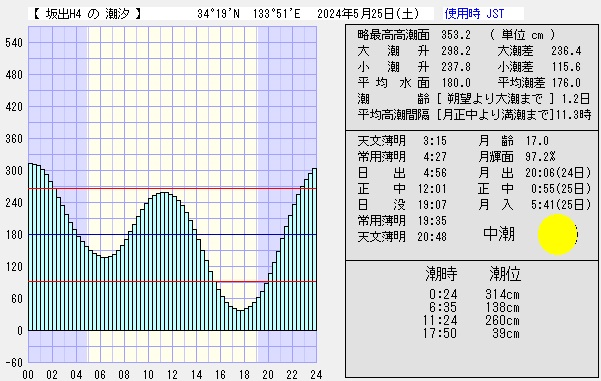The image size is (601, 381).
Task: Click the 月入 time 5:41(25日)
Action: (x=561, y=205)
